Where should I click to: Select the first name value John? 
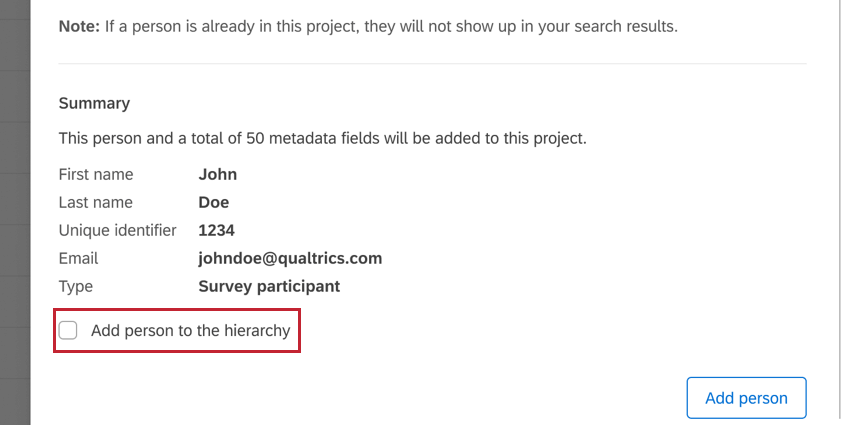(x=218, y=174)
